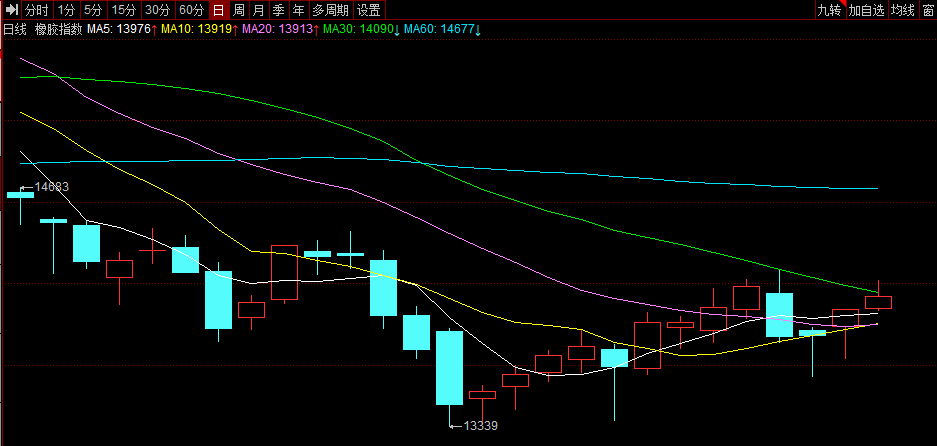Switch to the 月 monthly period

tap(259, 10)
